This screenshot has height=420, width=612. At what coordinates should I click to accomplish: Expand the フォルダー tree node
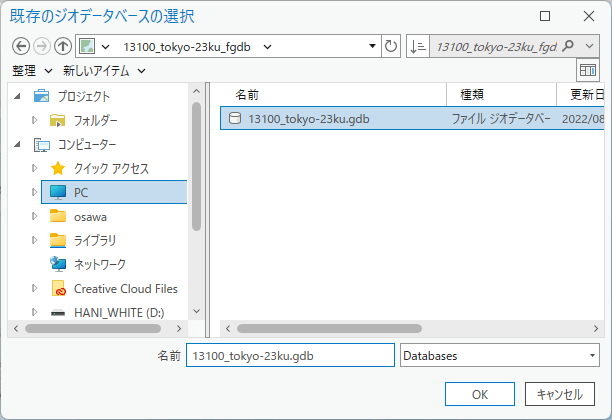click(x=34, y=120)
